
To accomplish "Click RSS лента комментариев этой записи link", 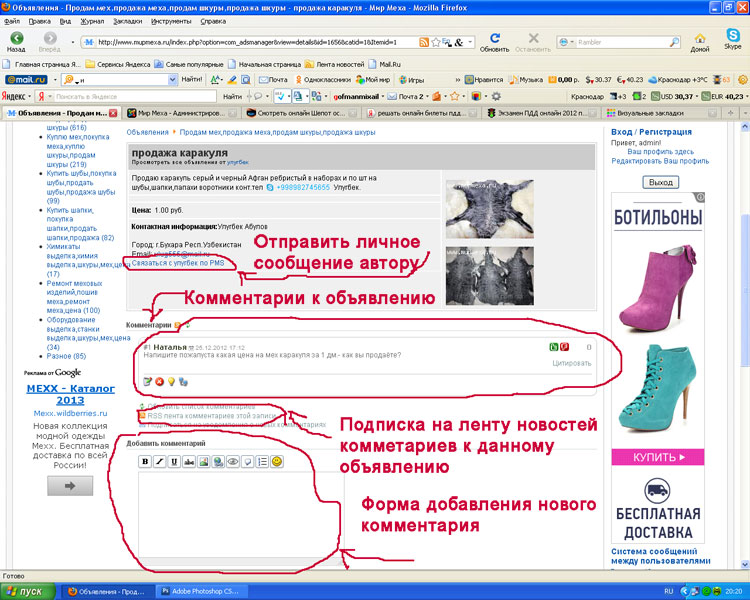I will tap(211, 416).
